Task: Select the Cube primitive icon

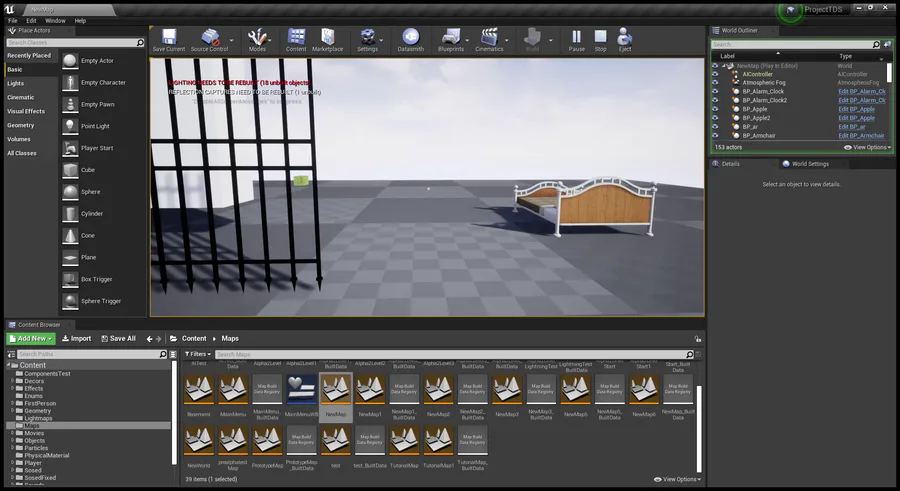Action: click(70, 170)
